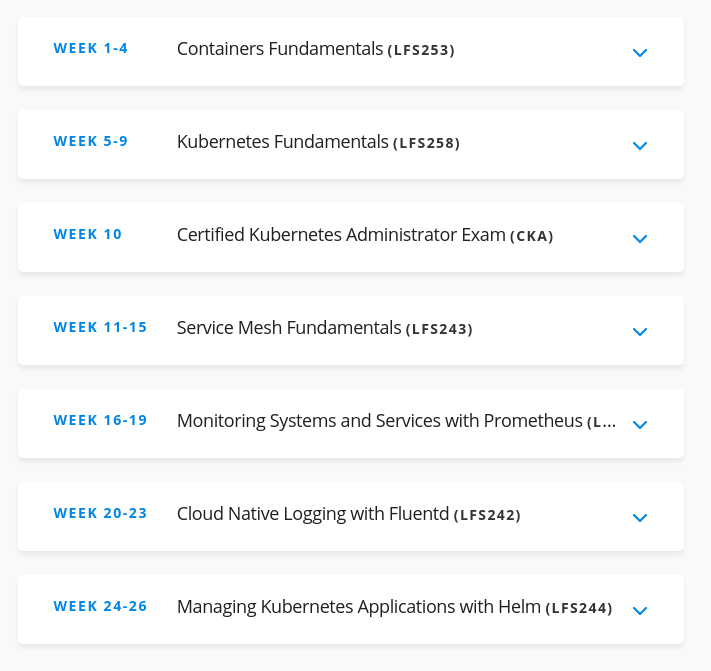Click the WEEK 10 label

88,234
